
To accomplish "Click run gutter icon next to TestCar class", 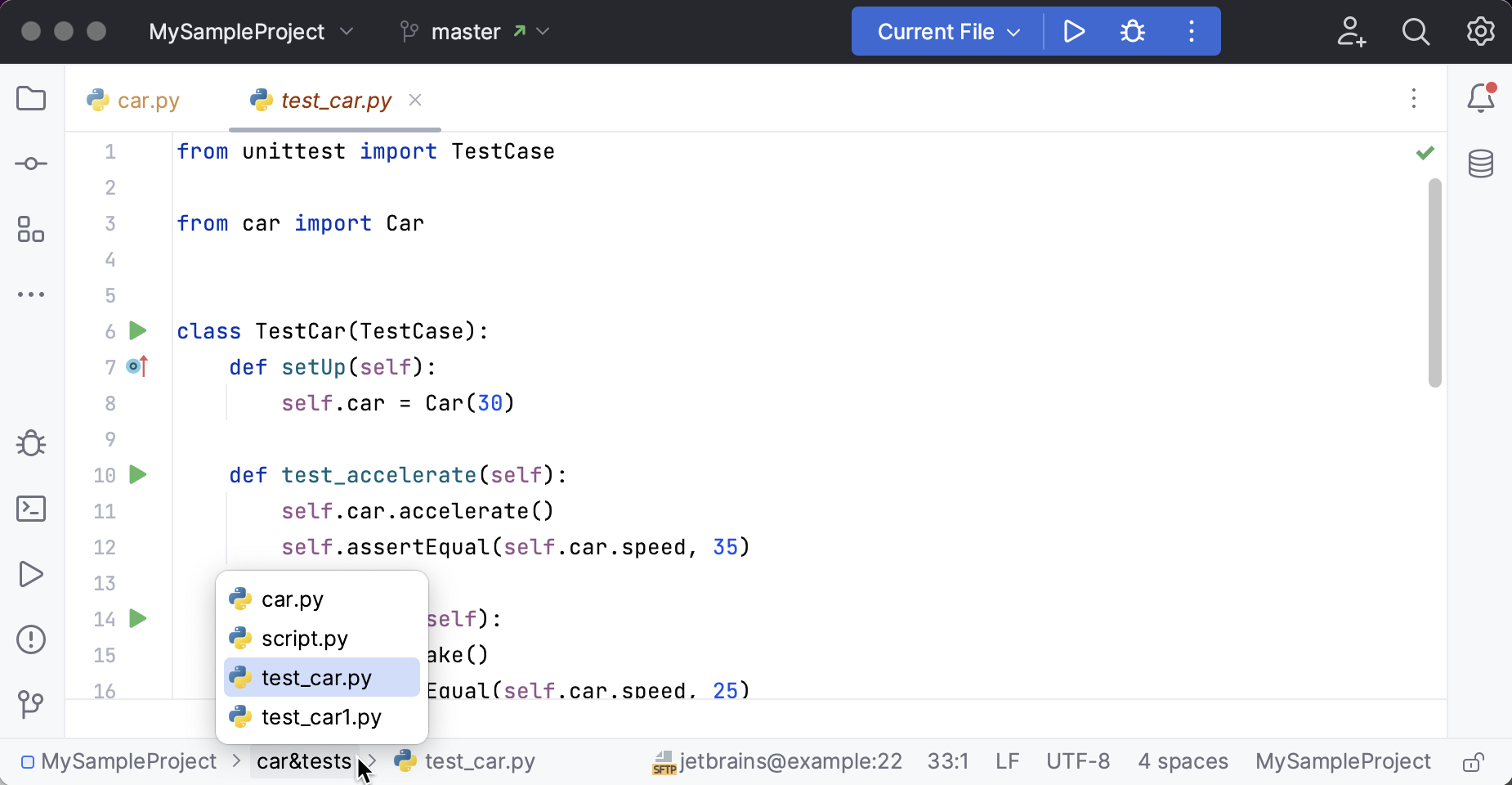I will click(138, 331).
